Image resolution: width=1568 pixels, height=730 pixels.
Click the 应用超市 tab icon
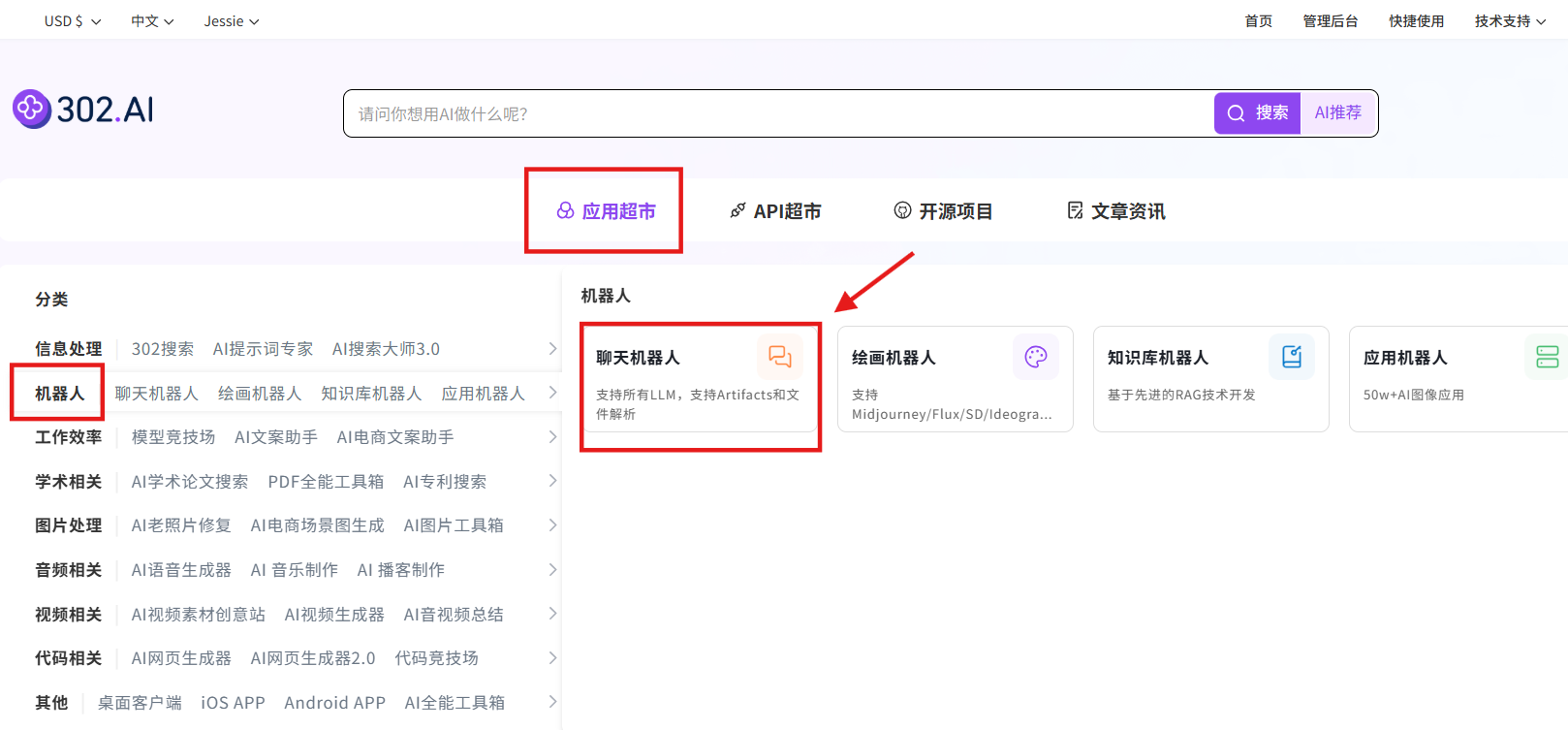[x=565, y=210]
